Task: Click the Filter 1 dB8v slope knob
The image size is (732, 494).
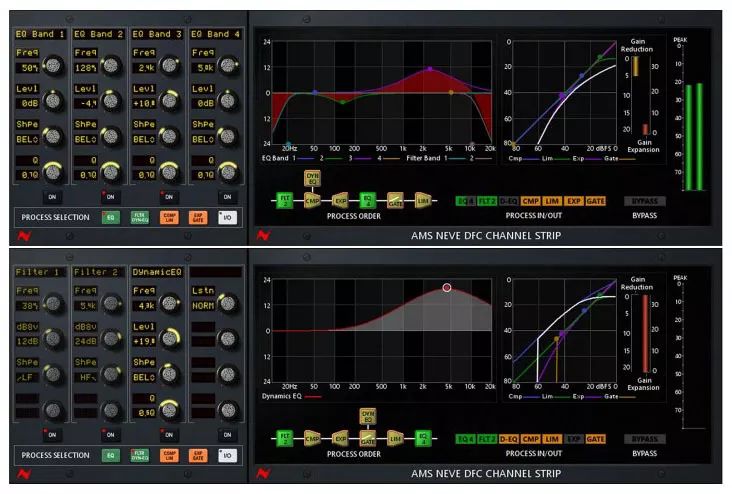Action: click(x=53, y=339)
